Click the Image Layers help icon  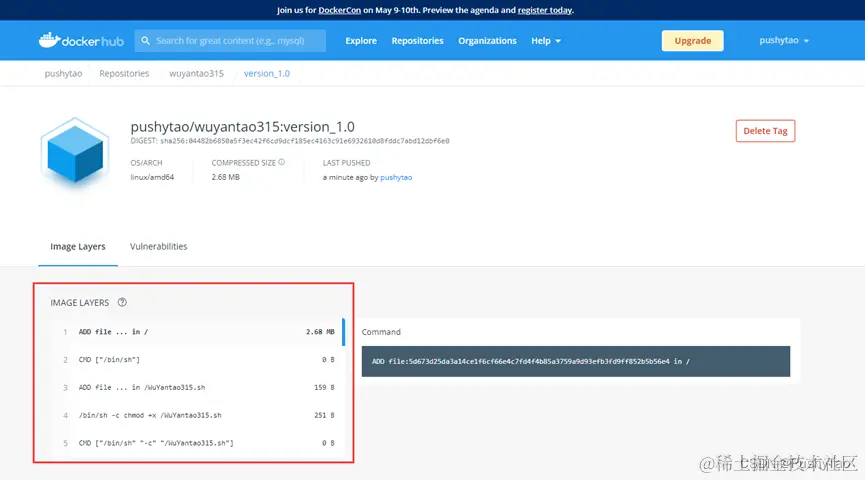coord(122,302)
